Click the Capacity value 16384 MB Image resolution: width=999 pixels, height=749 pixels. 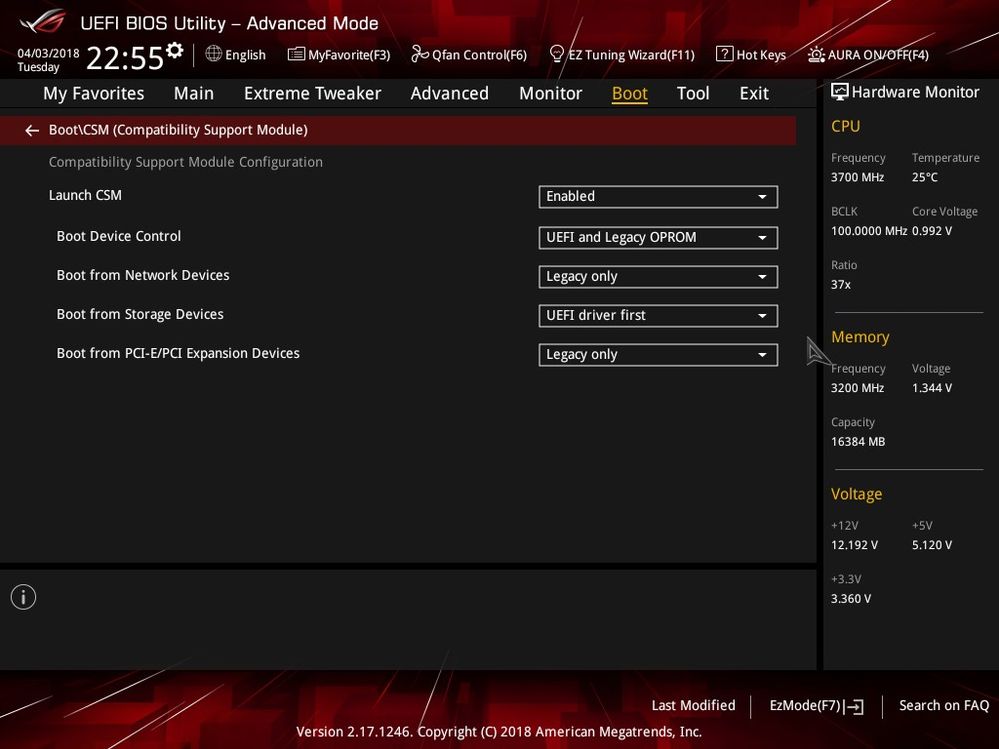(x=858, y=441)
